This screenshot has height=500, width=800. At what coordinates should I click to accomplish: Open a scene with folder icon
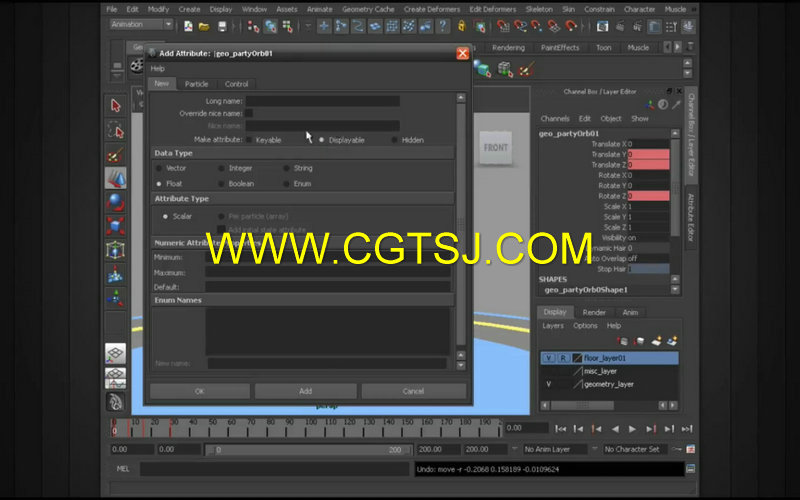click(204, 26)
